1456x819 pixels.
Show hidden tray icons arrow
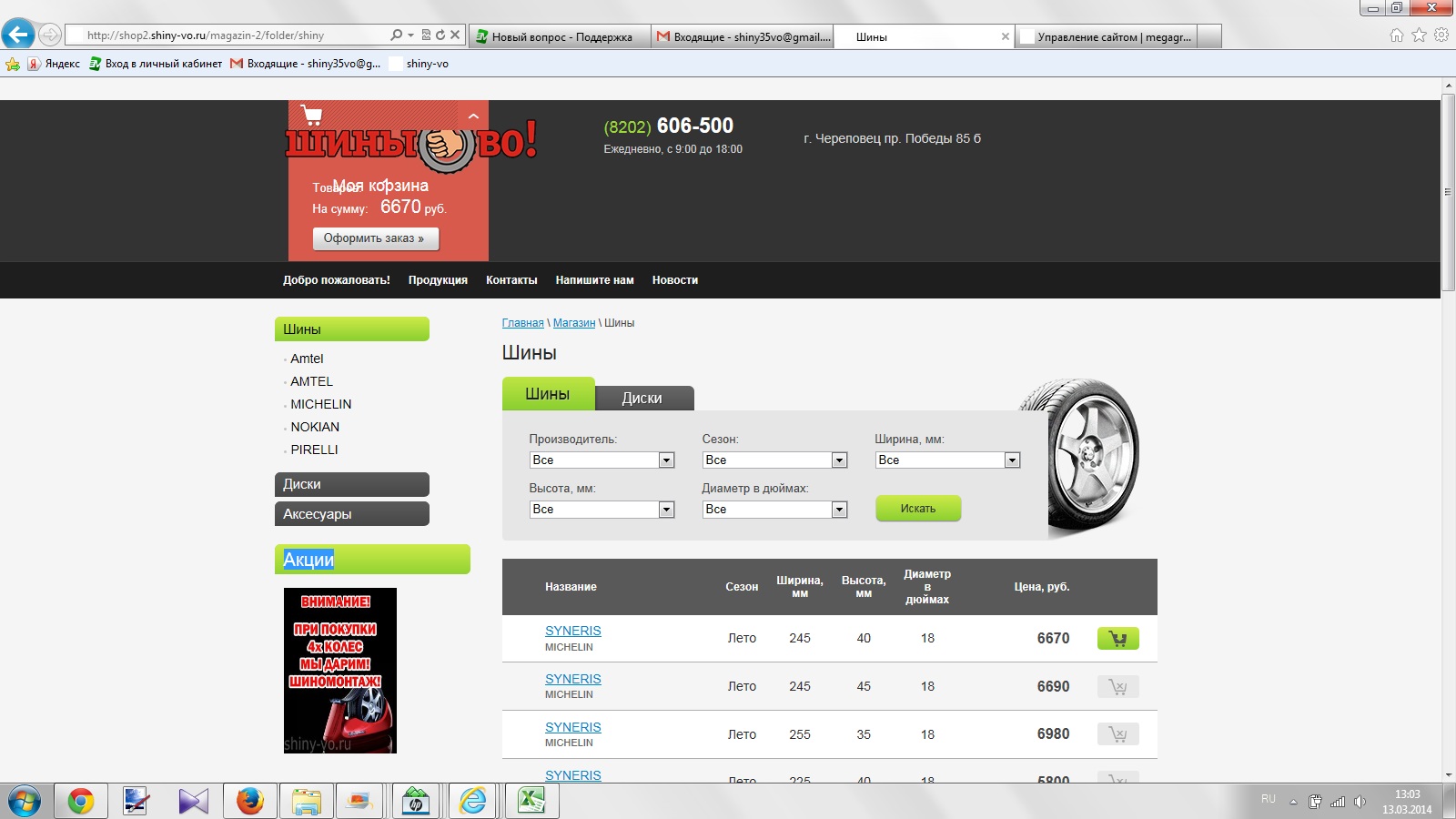1293,802
